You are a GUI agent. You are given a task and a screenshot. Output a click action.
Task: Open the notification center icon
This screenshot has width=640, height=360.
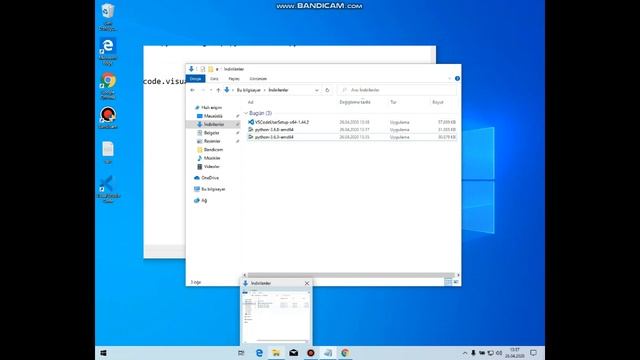click(x=533, y=353)
